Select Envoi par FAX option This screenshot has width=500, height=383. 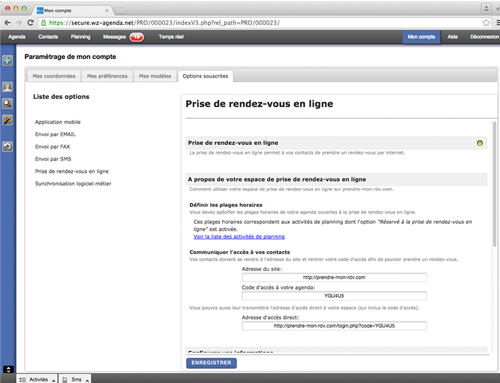[x=53, y=147]
